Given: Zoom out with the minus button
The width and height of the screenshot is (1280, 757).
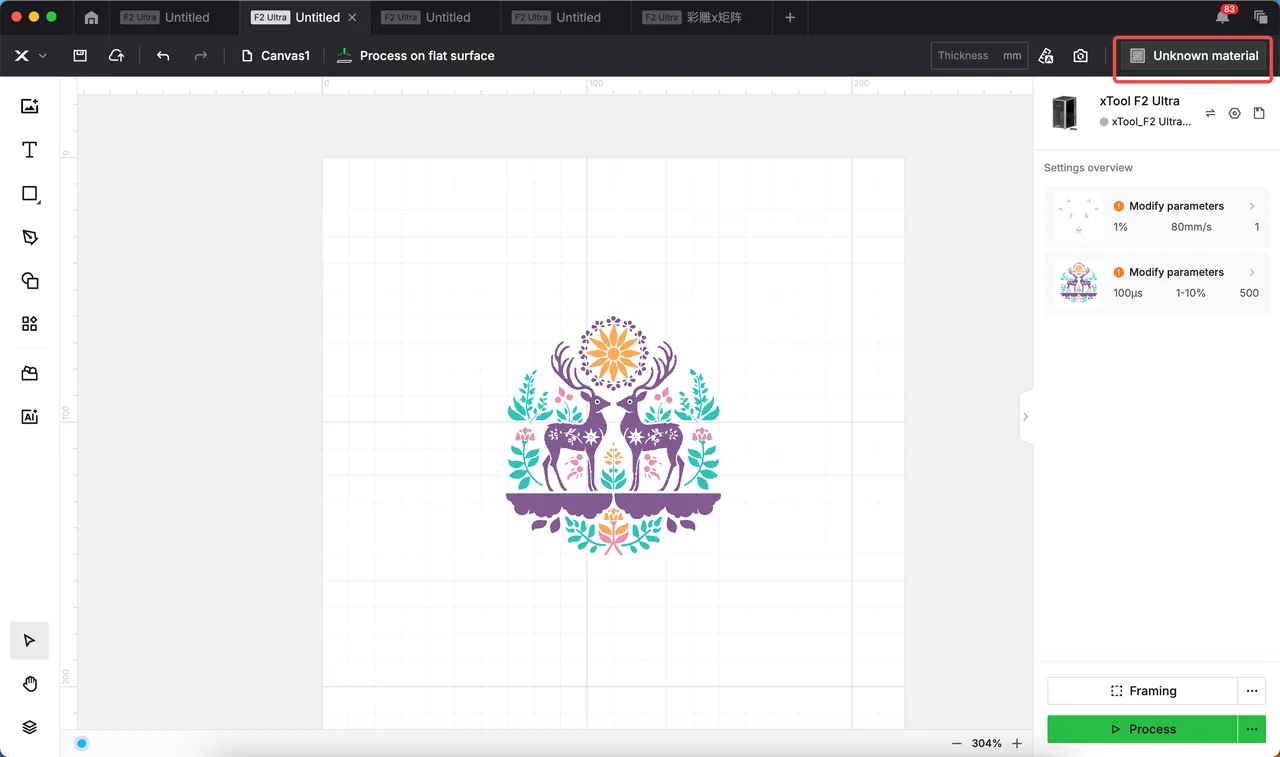Looking at the screenshot, I should 957,743.
